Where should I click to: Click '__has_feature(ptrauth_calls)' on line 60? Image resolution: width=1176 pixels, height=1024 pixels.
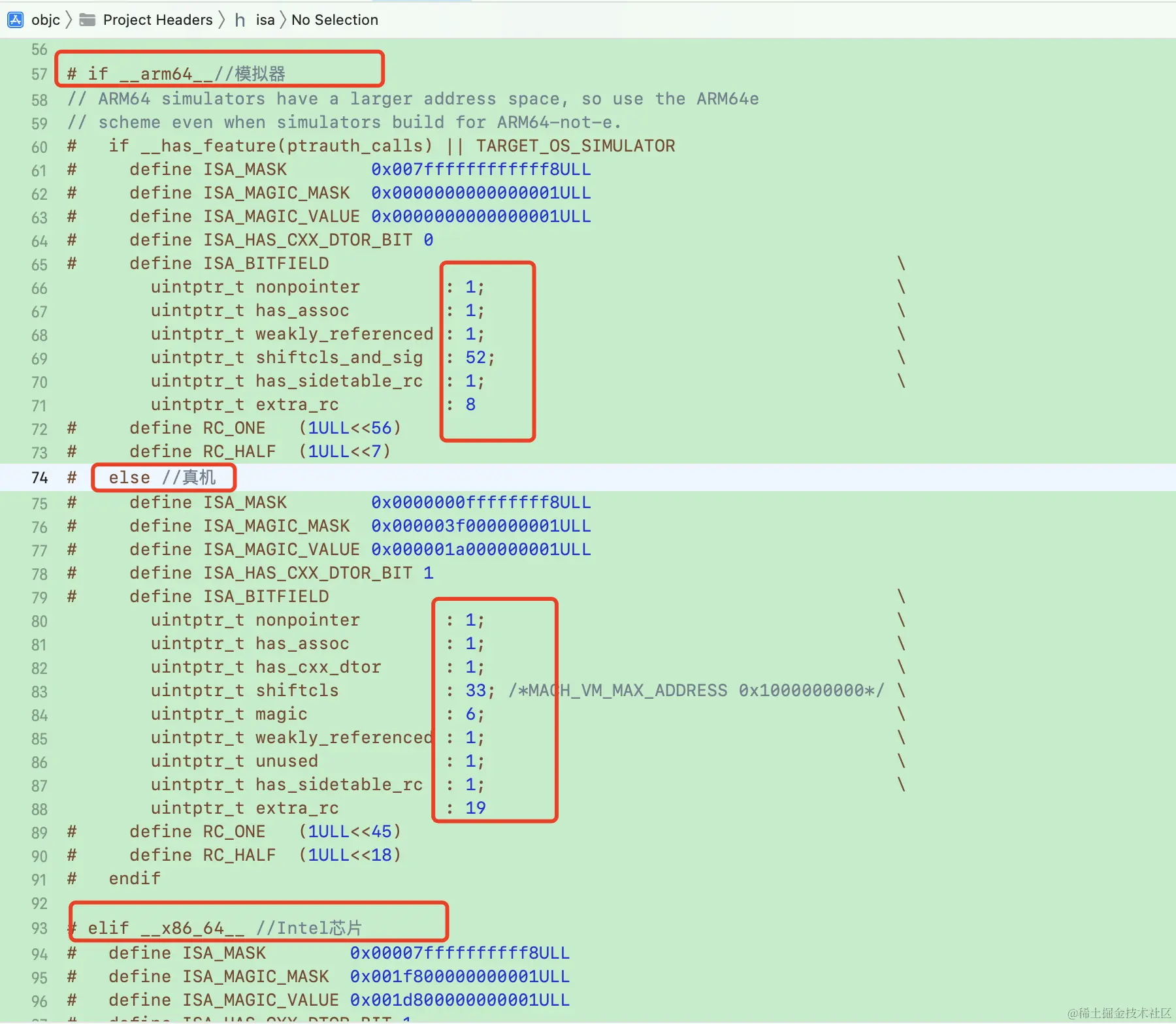[287, 146]
